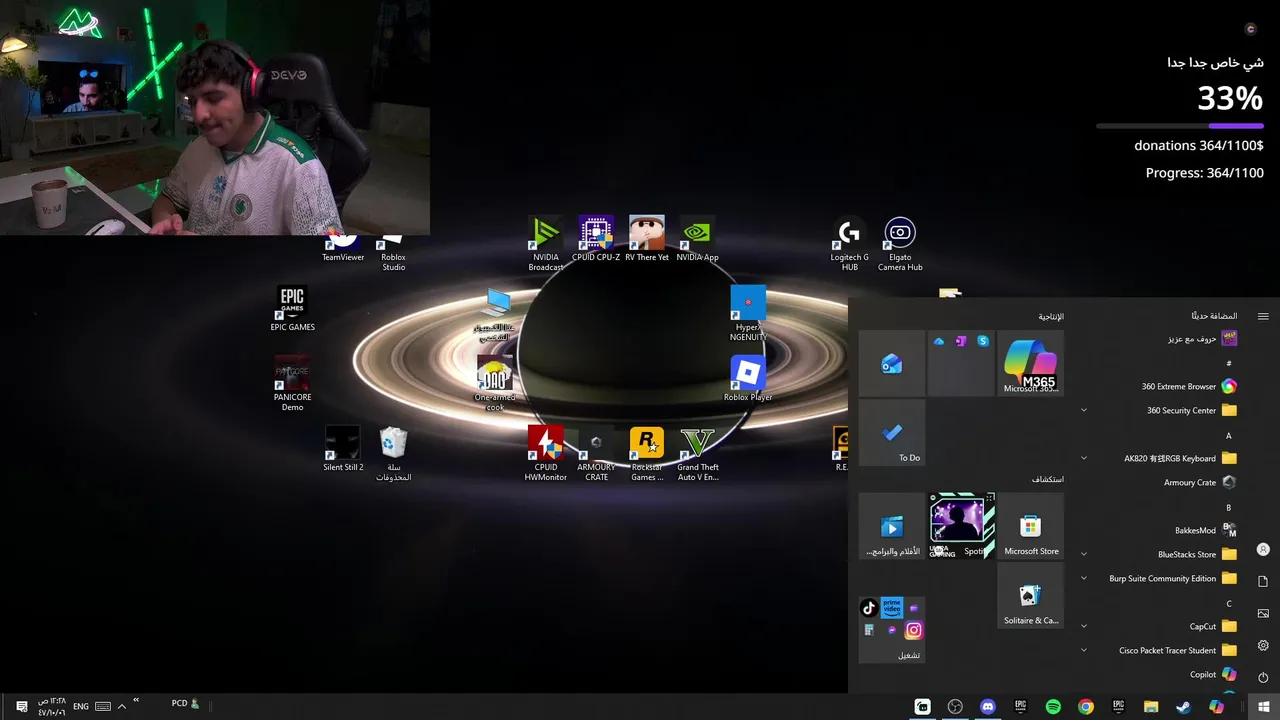Open Google Chrome from the taskbar
This screenshot has height=720, width=1280.
click(1086, 707)
